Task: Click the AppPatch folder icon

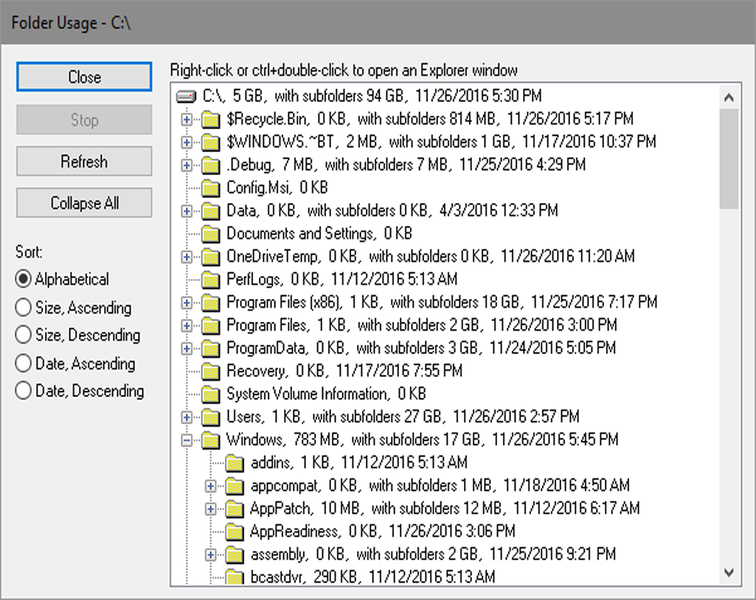Action: (234, 509)
